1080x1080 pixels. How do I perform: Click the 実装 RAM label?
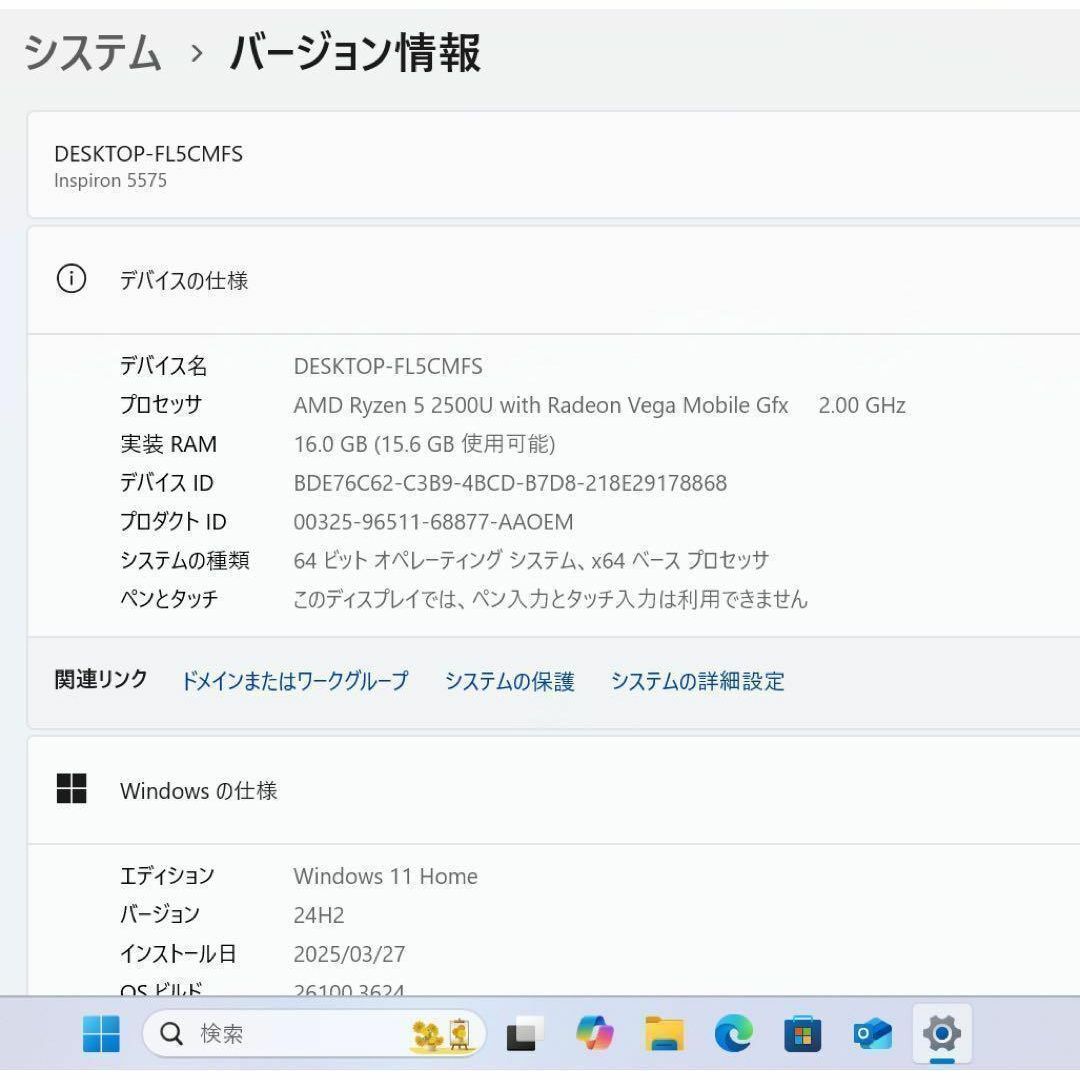168,444
